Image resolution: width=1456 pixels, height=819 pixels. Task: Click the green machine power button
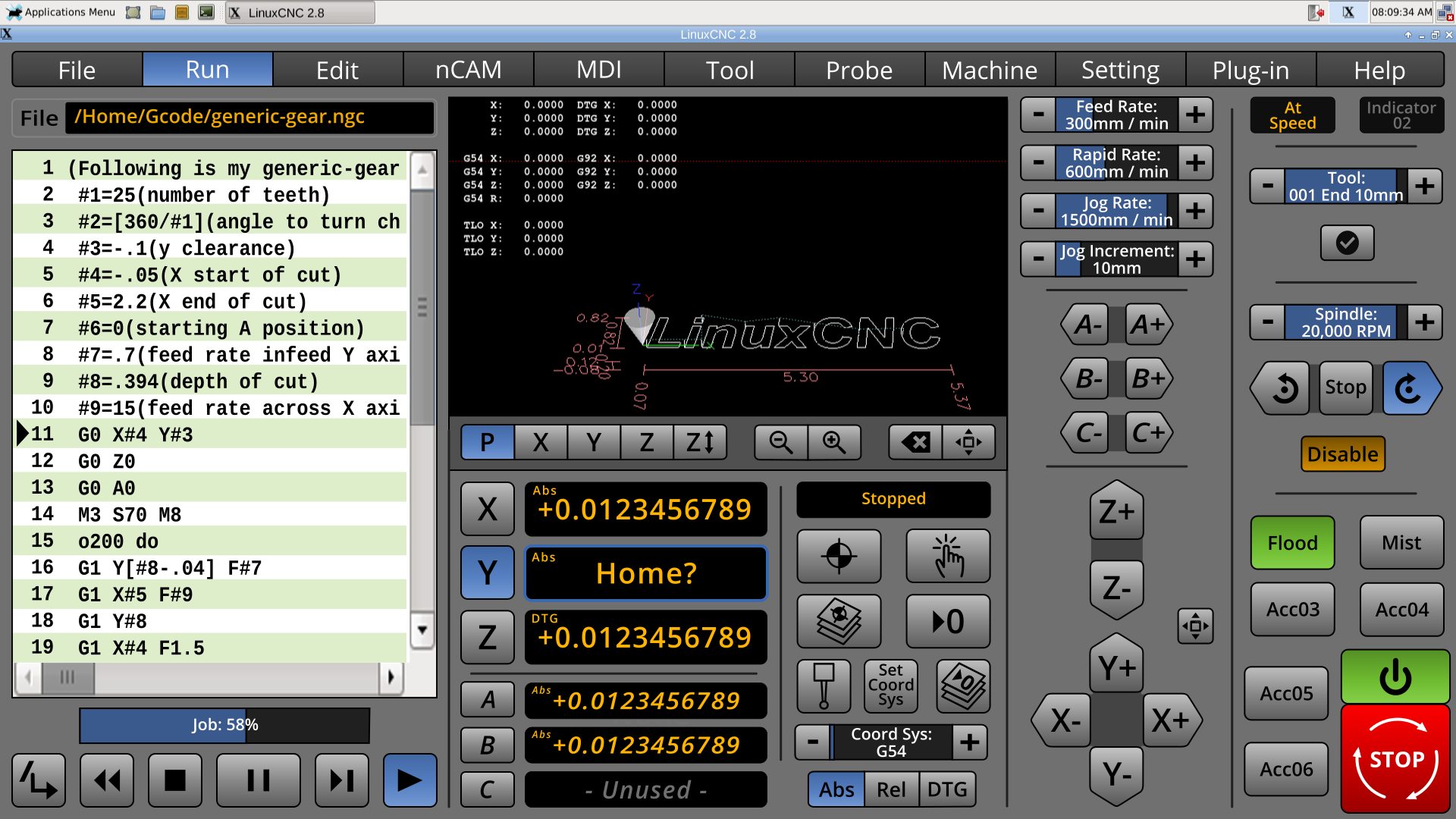point(1395,677)
